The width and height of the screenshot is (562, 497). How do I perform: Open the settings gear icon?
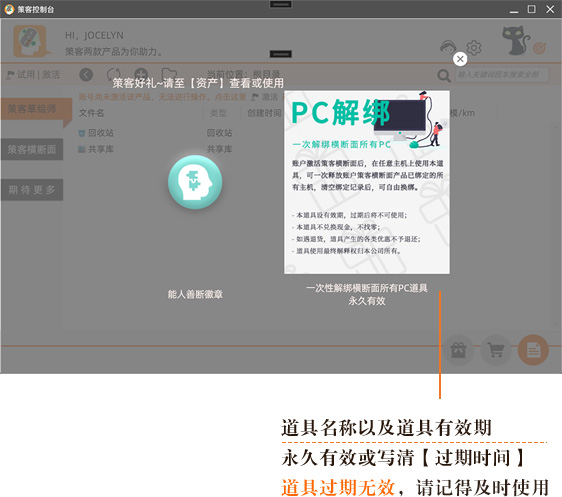pos(474,47)
